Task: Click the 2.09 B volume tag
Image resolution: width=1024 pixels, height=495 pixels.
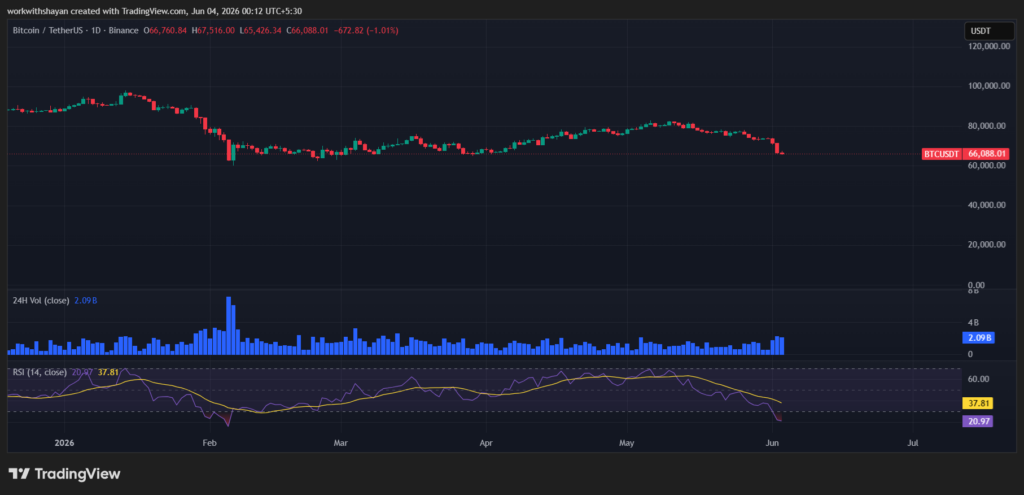Action: (978, 338)
